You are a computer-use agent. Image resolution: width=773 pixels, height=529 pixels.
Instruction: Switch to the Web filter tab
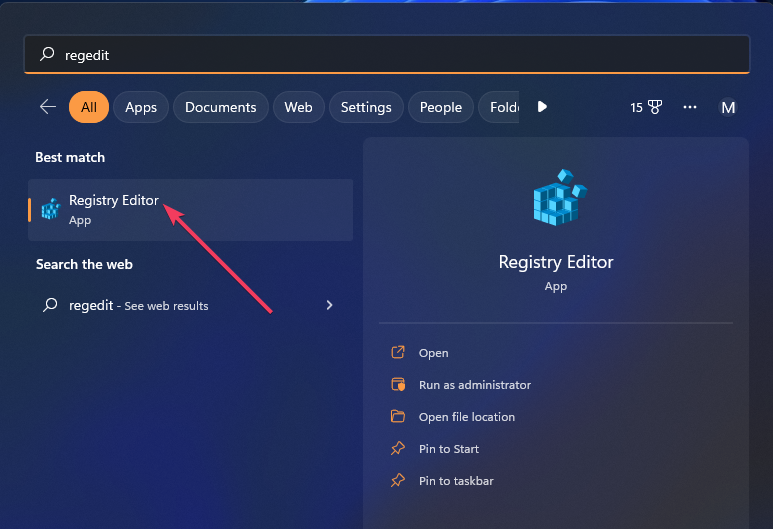tap(298, 107)
